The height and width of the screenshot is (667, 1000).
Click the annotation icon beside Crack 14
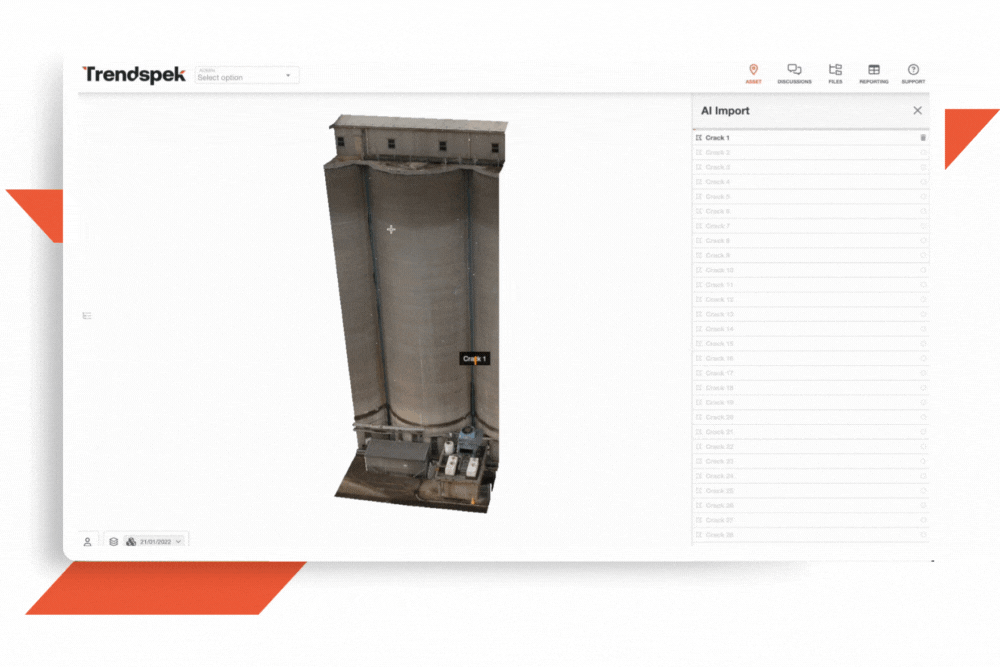coord(699,328)
